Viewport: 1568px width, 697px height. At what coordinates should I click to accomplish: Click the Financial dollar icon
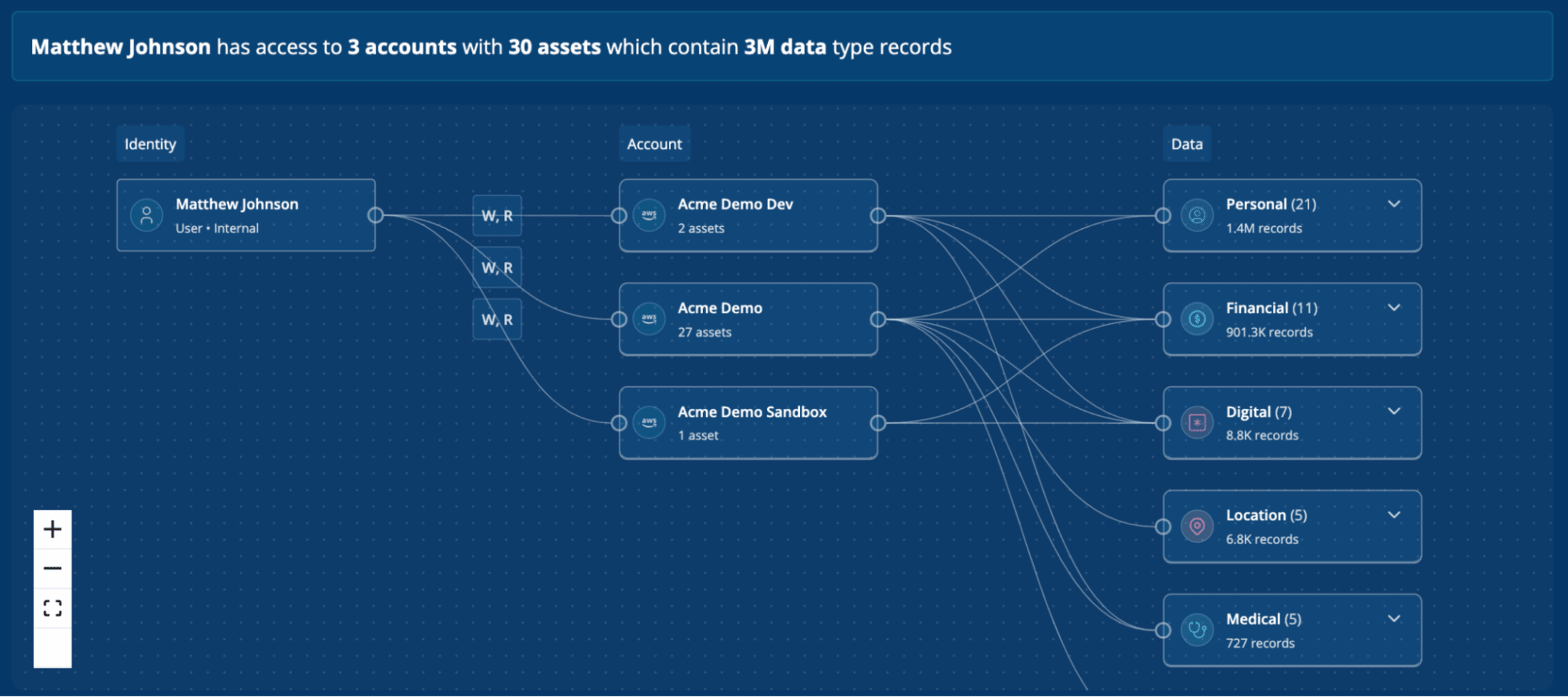pyautogui.click(x=1197, y=319)
